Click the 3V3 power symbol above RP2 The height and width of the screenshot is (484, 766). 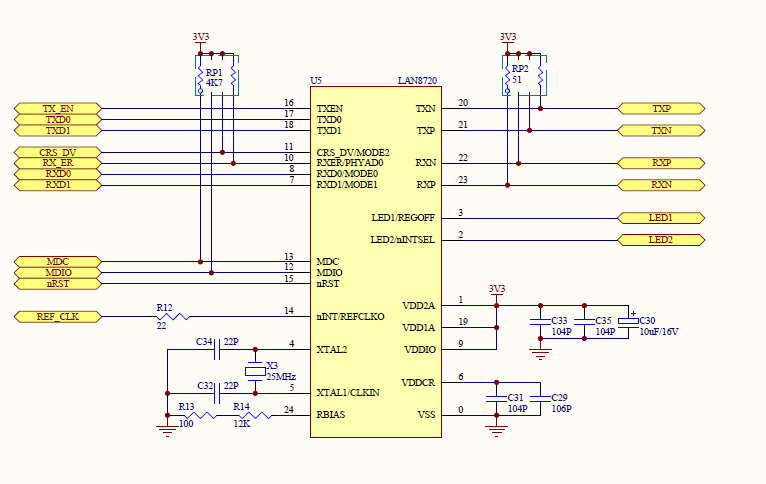click(508, 40)
